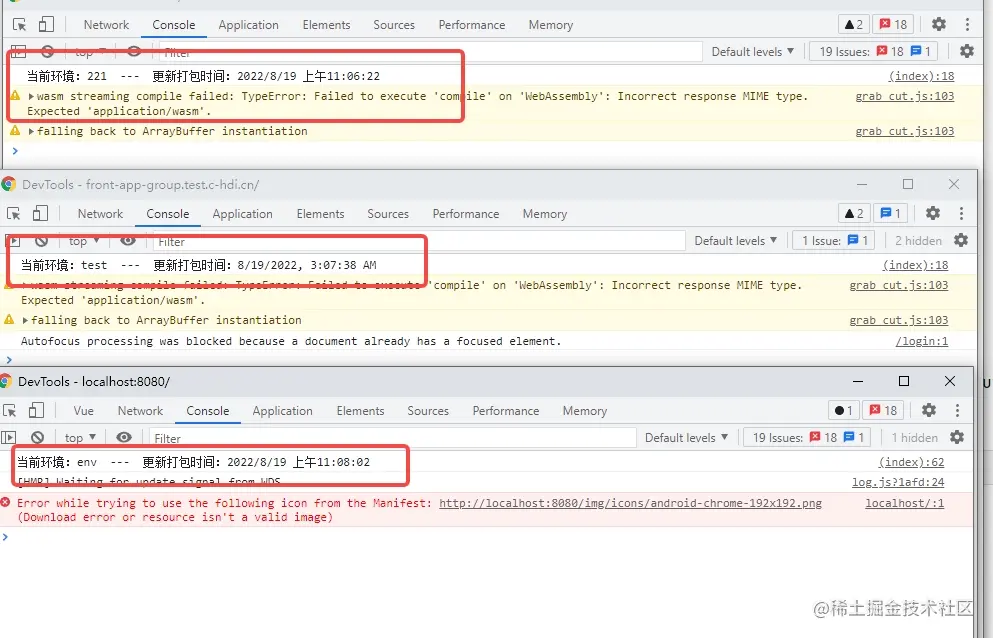Open settings gear in front-app-group DevTools tab bar
The width and height of the screenshot is (993, 638).
(x=933, y=213)
